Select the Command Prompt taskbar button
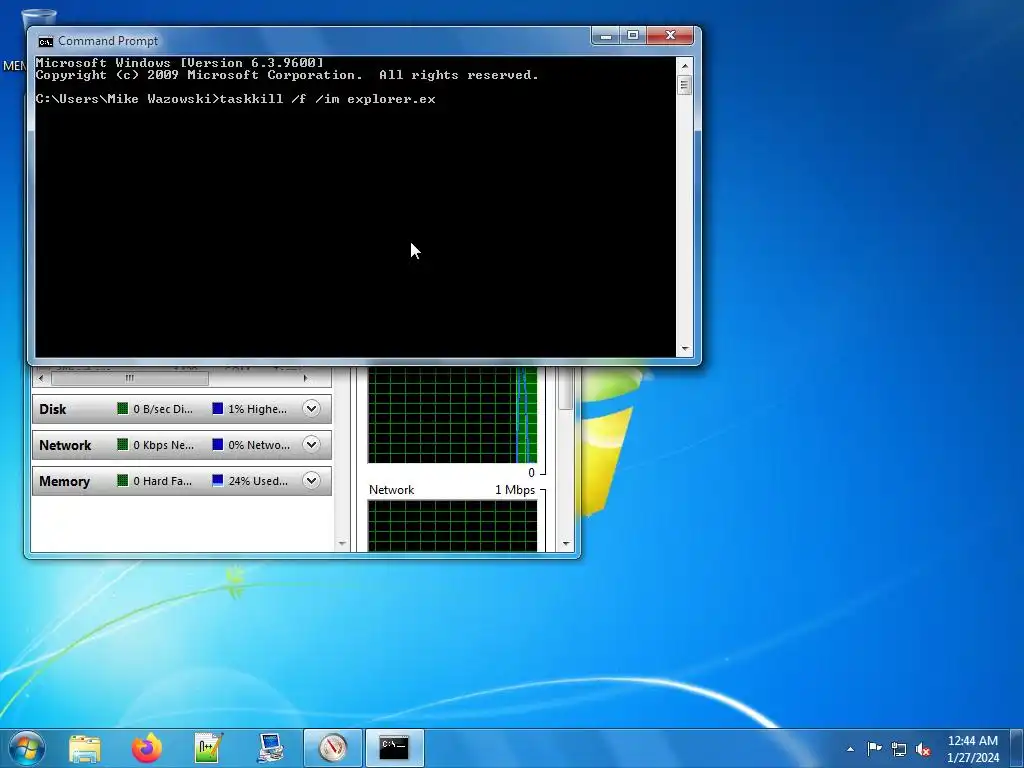1024x768 pixels. [394, 748]
